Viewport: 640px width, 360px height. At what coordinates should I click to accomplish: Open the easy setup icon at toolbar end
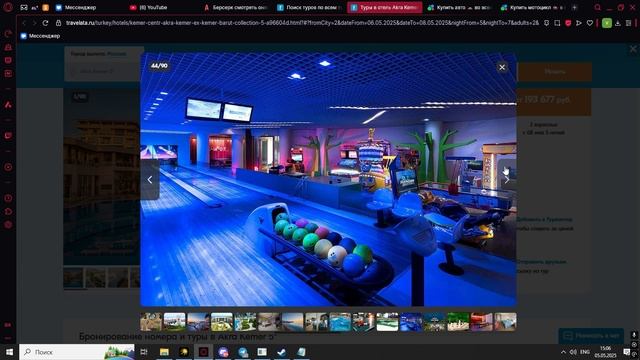(x=629, y=23)
